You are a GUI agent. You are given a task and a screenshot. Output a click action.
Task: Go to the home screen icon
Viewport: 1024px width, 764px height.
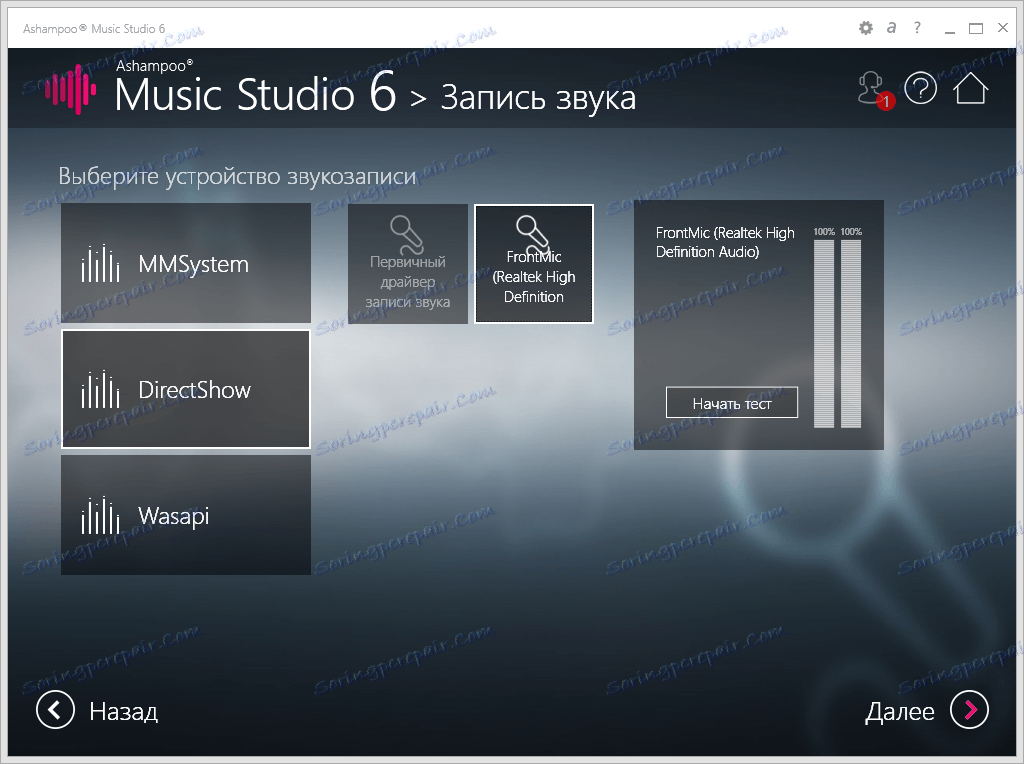click(970, 88)
